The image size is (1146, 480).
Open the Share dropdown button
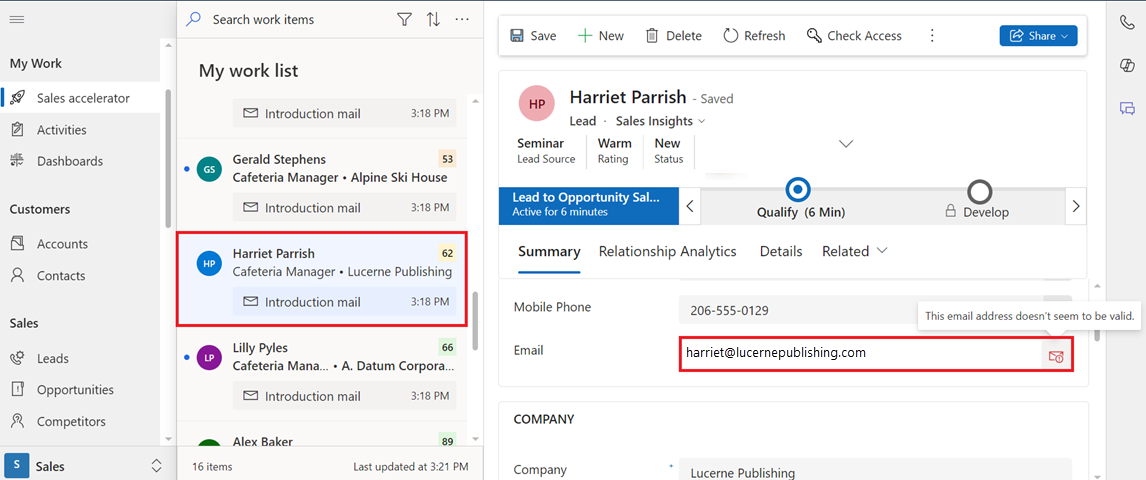[x=1039, y=36]
